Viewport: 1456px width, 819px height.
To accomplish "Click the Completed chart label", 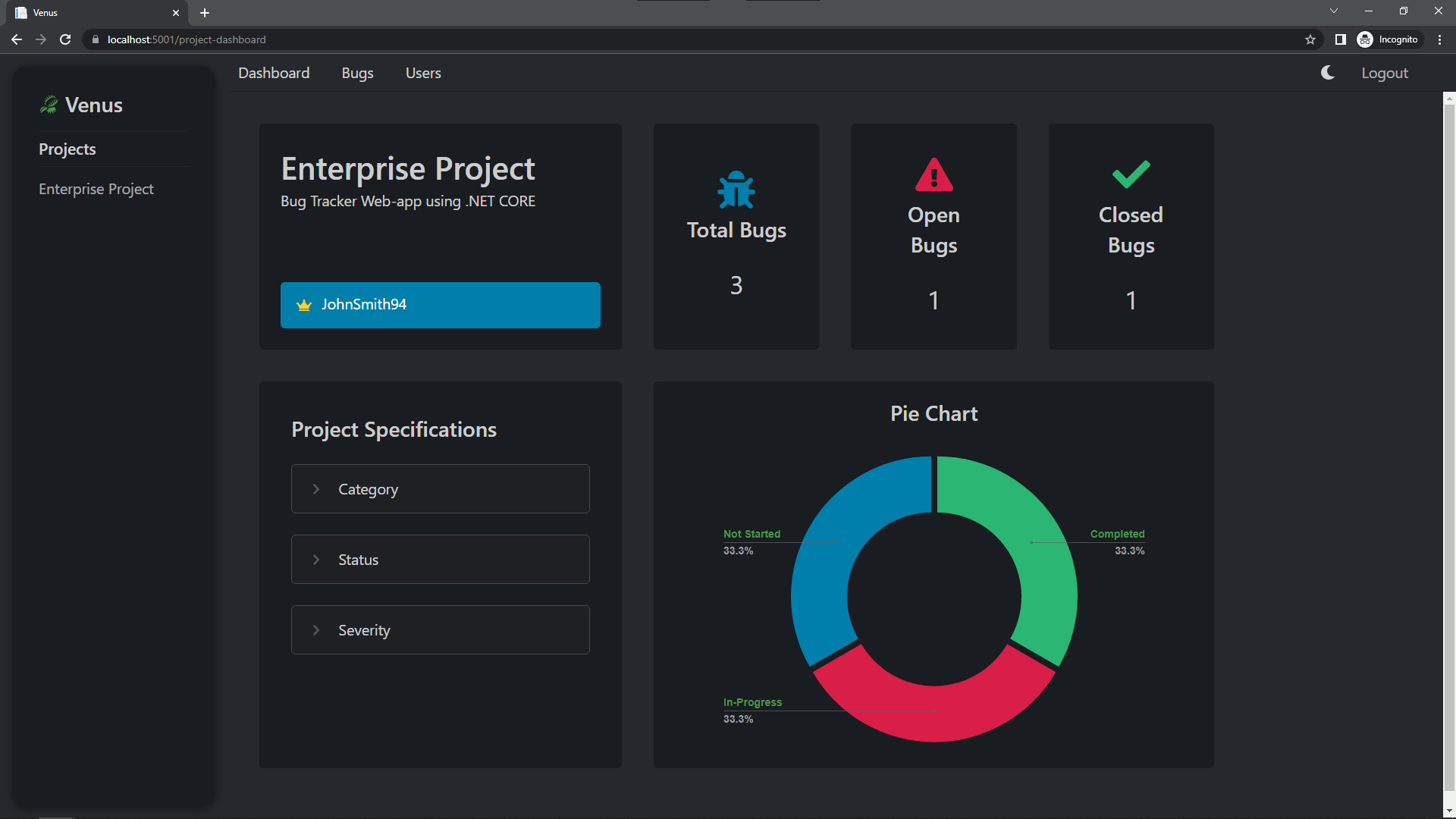I will point(1117,534).
